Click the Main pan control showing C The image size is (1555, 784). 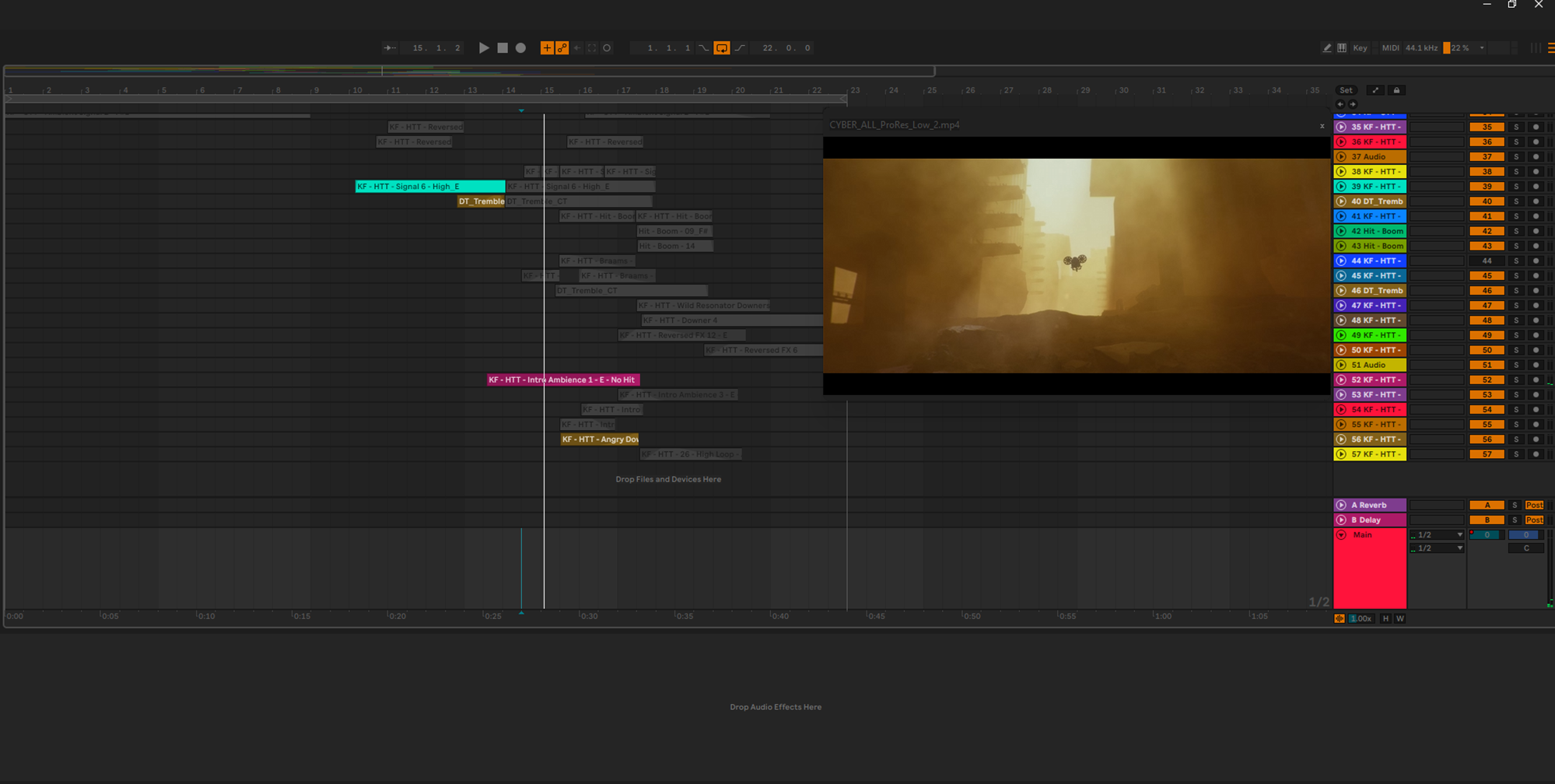click(x=1525, y=548)
